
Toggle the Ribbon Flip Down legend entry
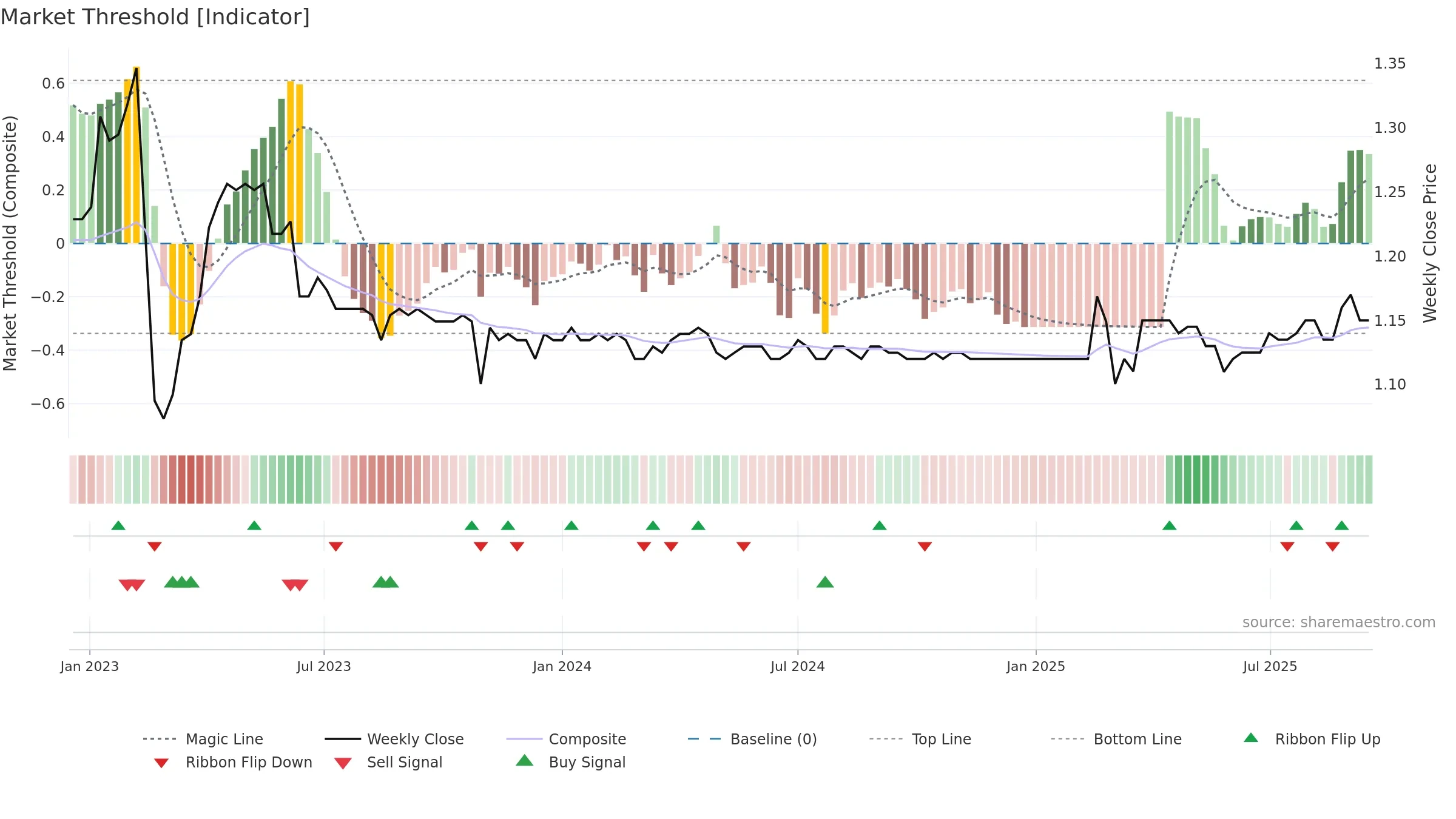(233, 763)
